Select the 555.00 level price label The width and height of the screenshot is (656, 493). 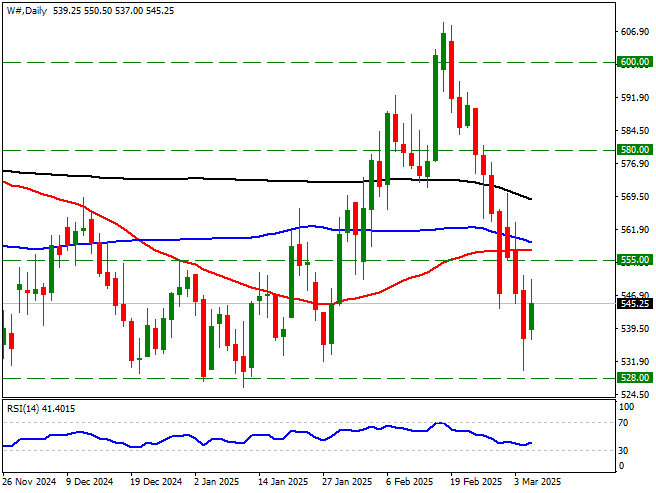point(635,260)
